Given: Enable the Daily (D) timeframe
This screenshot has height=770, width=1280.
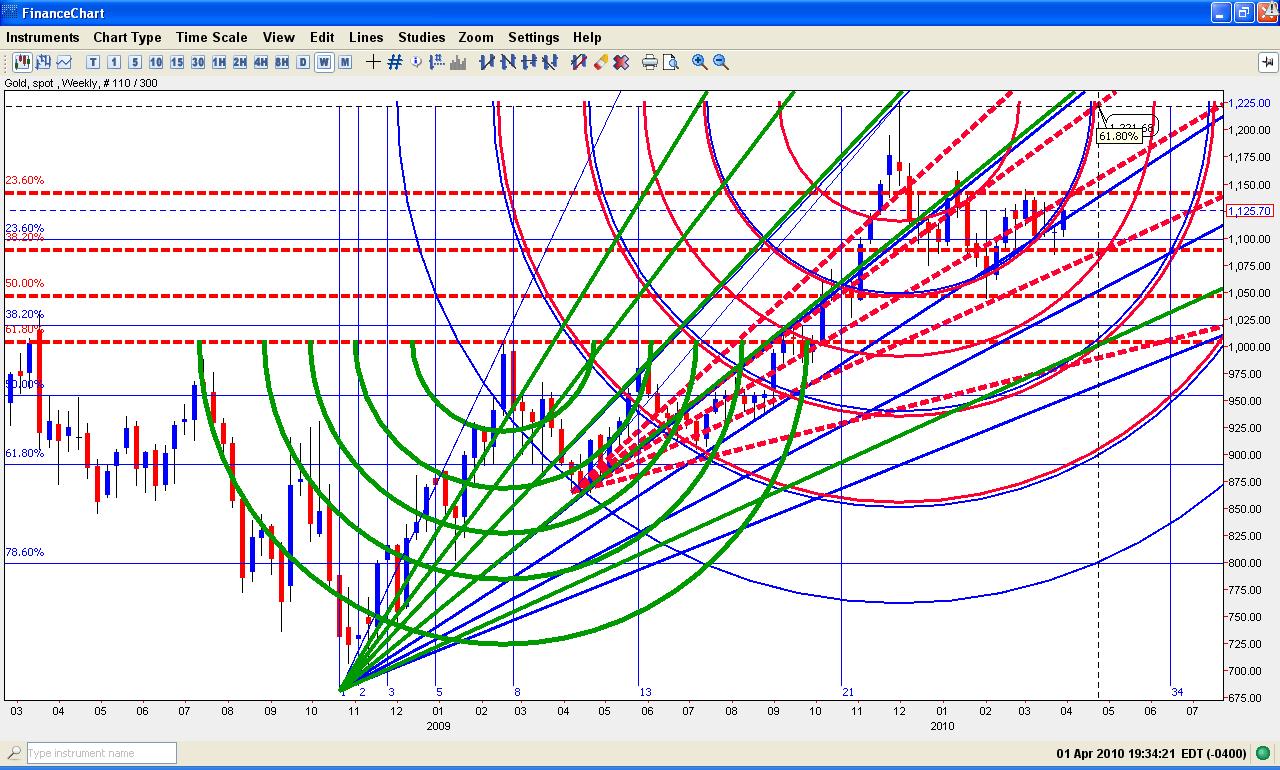Looking at the screenshot, I should pos(302,62).
